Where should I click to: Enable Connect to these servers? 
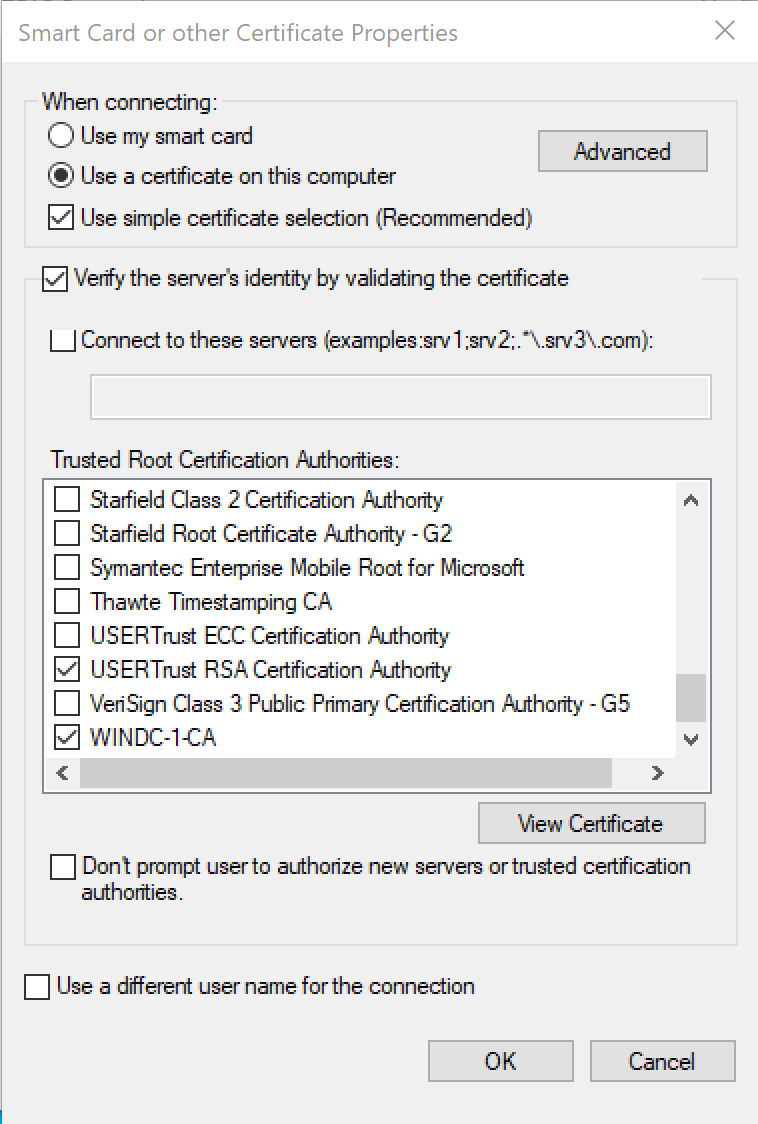point(61,340)
